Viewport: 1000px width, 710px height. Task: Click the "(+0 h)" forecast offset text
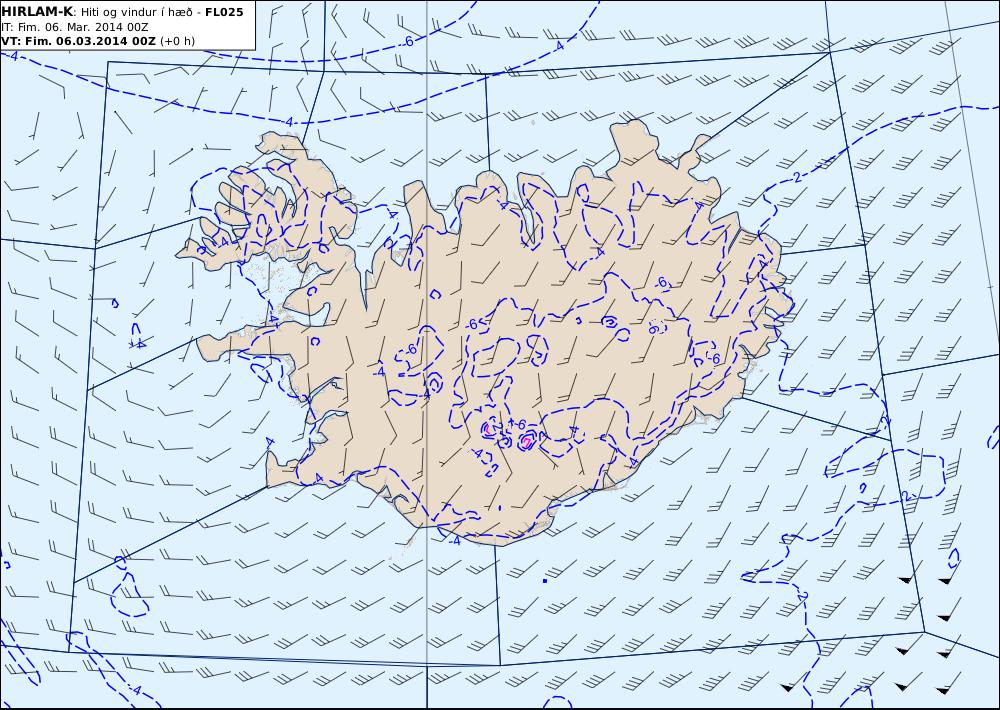[177, 41]
